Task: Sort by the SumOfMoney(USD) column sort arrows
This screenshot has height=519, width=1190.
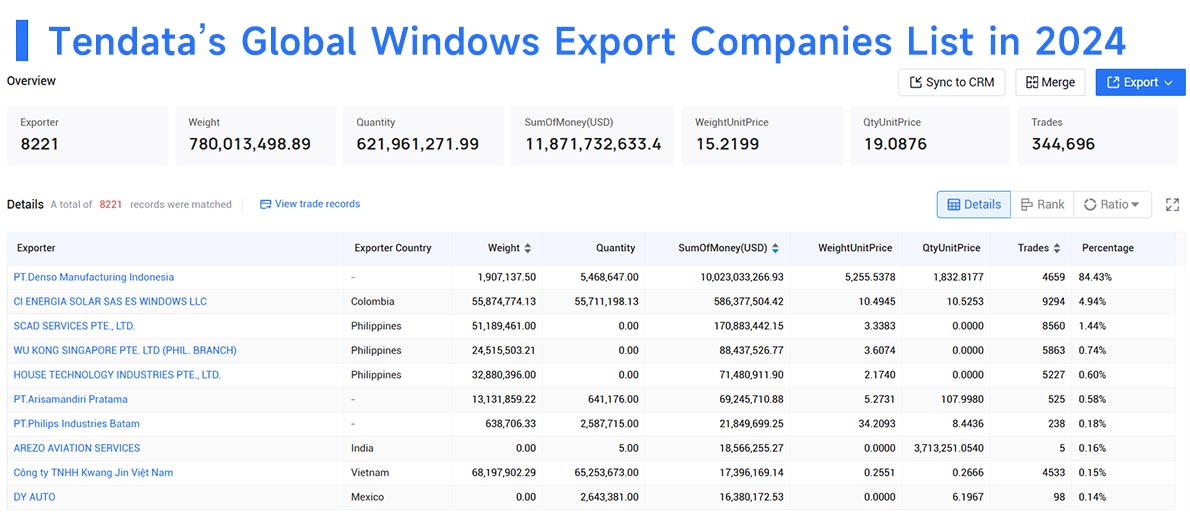Action: pos(775,248)
